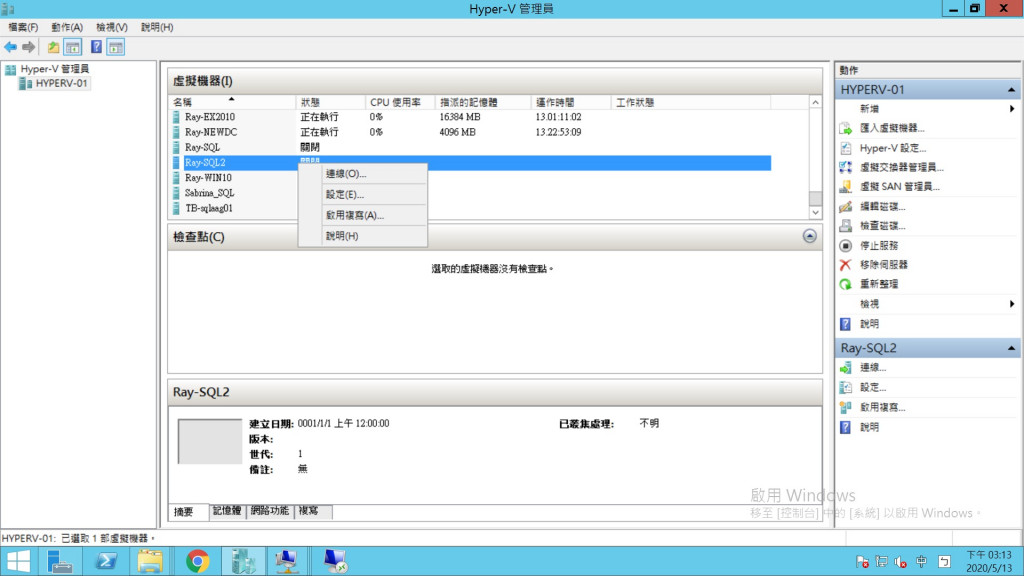Click the Hyper-V 設定 icon in actions
Viewport: 1024px width, 576px height.
coord(846,148)
